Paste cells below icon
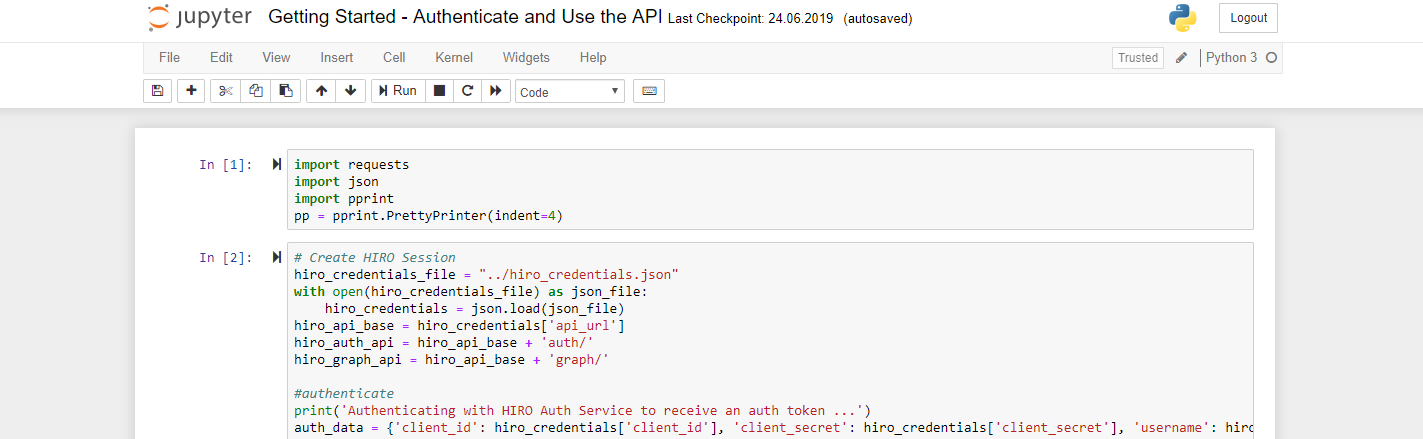The width and height of the screenshot is (1423, 439). point(285,91)
